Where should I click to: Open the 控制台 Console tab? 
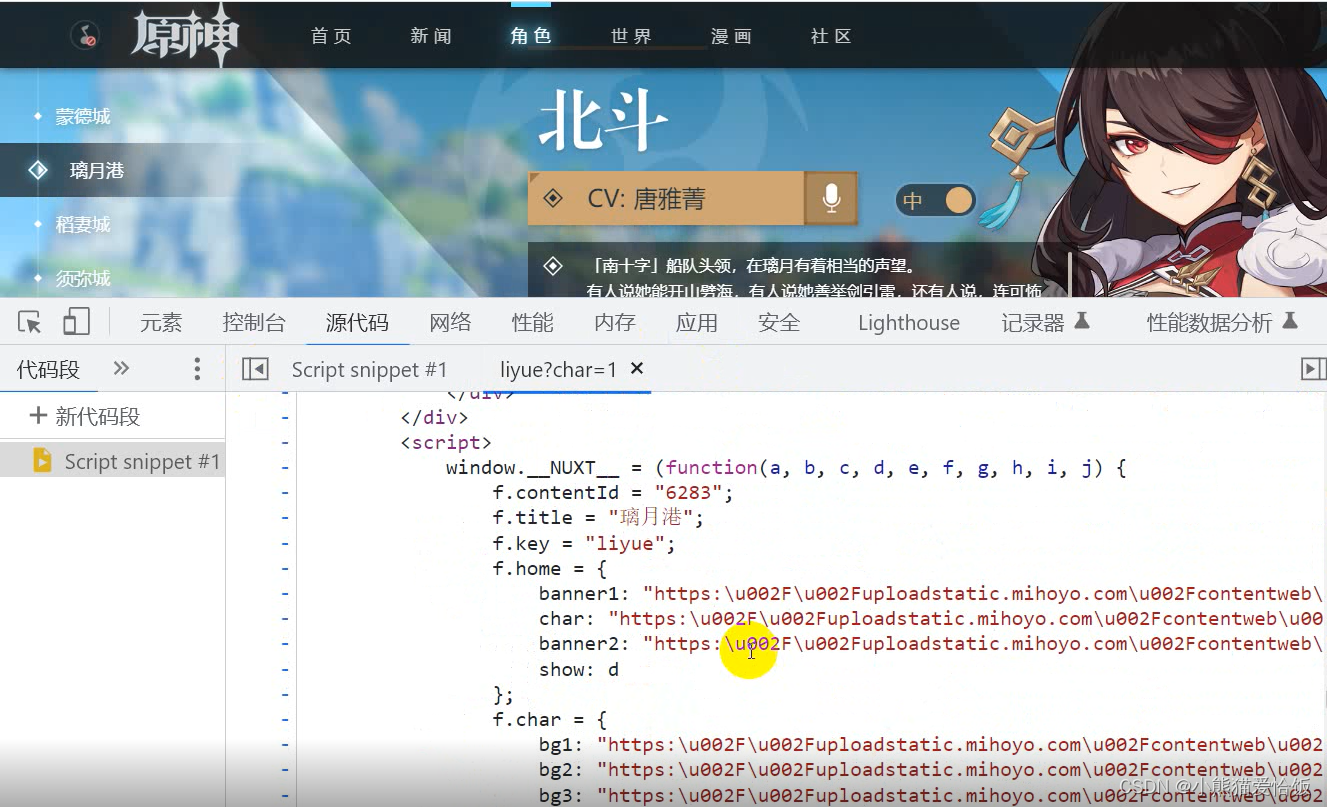click(254, 322)
